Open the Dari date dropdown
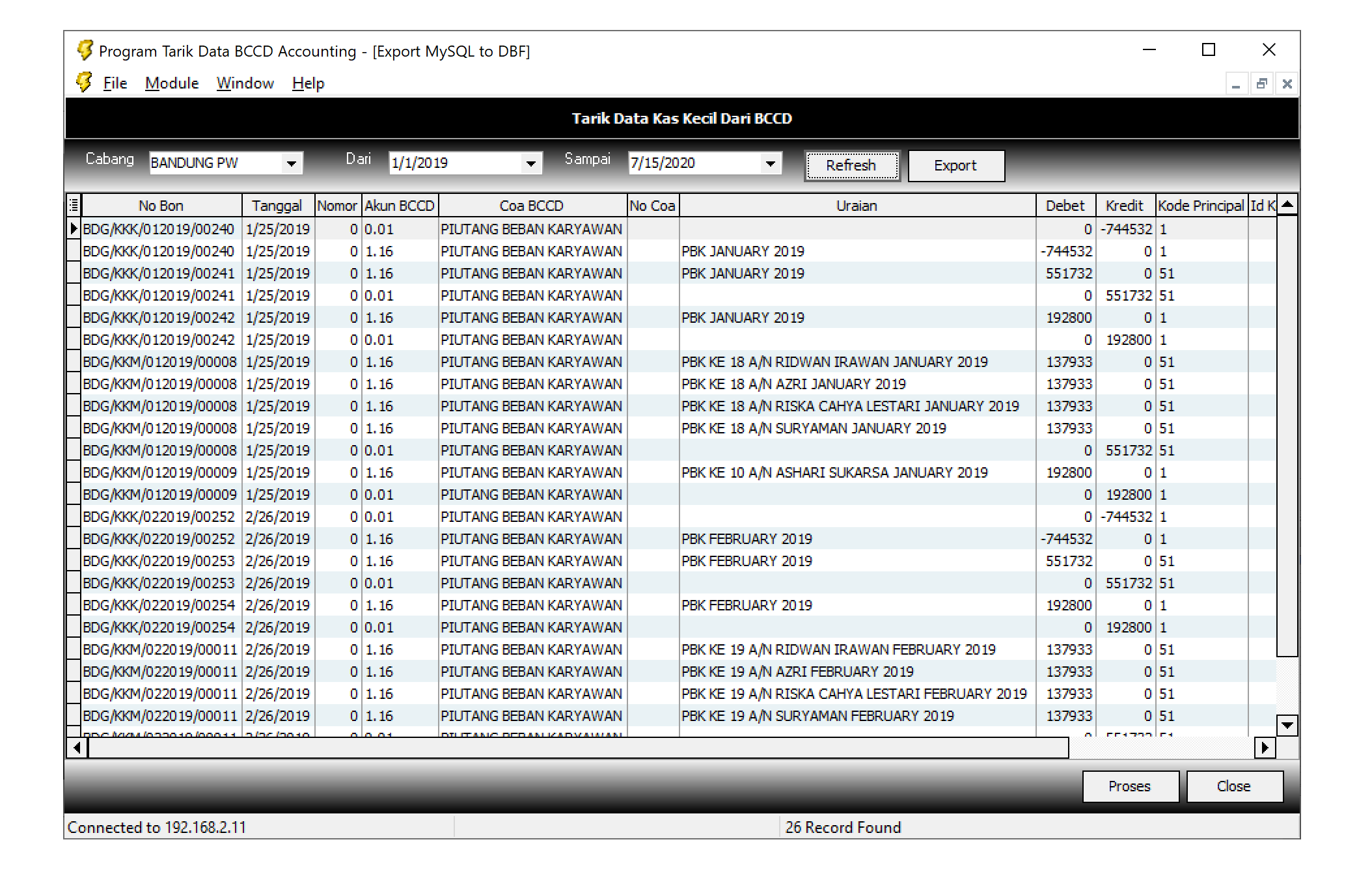The width and height of the screenshot is (1372, 872). tap(531, 163)
